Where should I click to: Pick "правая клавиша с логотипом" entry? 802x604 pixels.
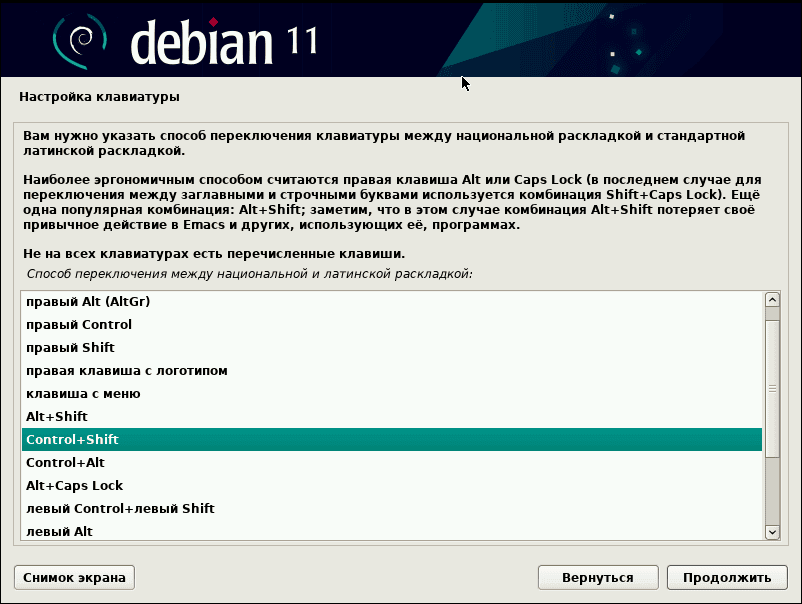click(x=392, y=371)
